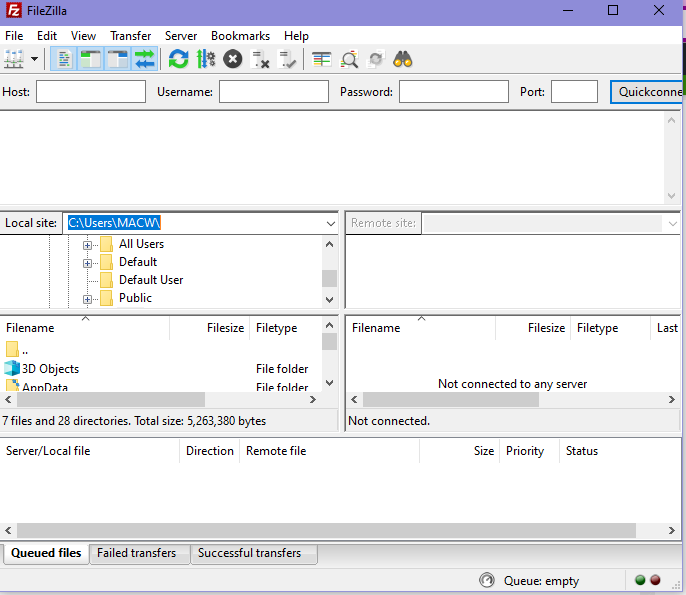The image size is (686, 595).
Task: Open the Transfer menu
Action: [130, 36]
